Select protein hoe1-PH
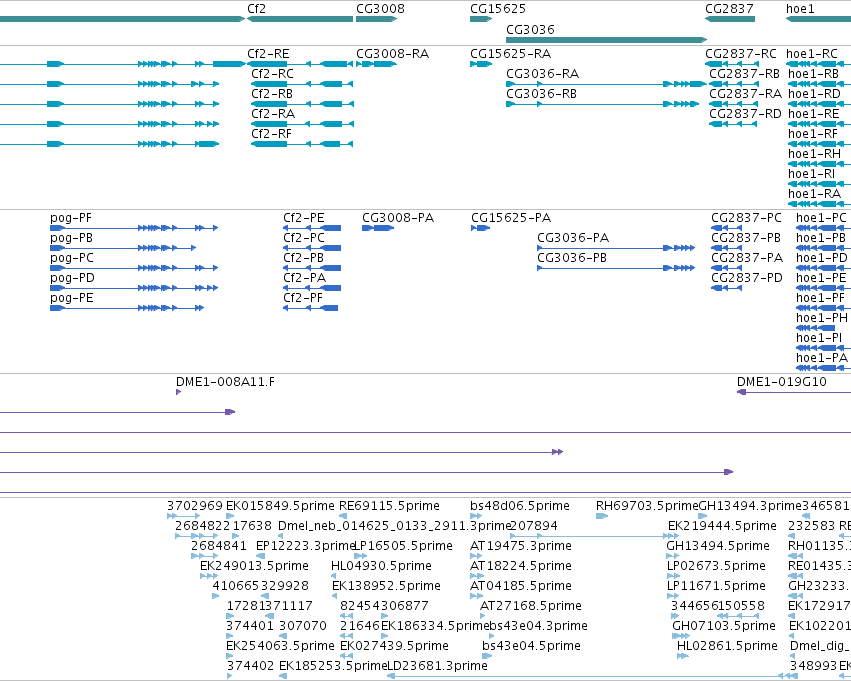This screenshot has height=681, width=851. click(815, 328)
